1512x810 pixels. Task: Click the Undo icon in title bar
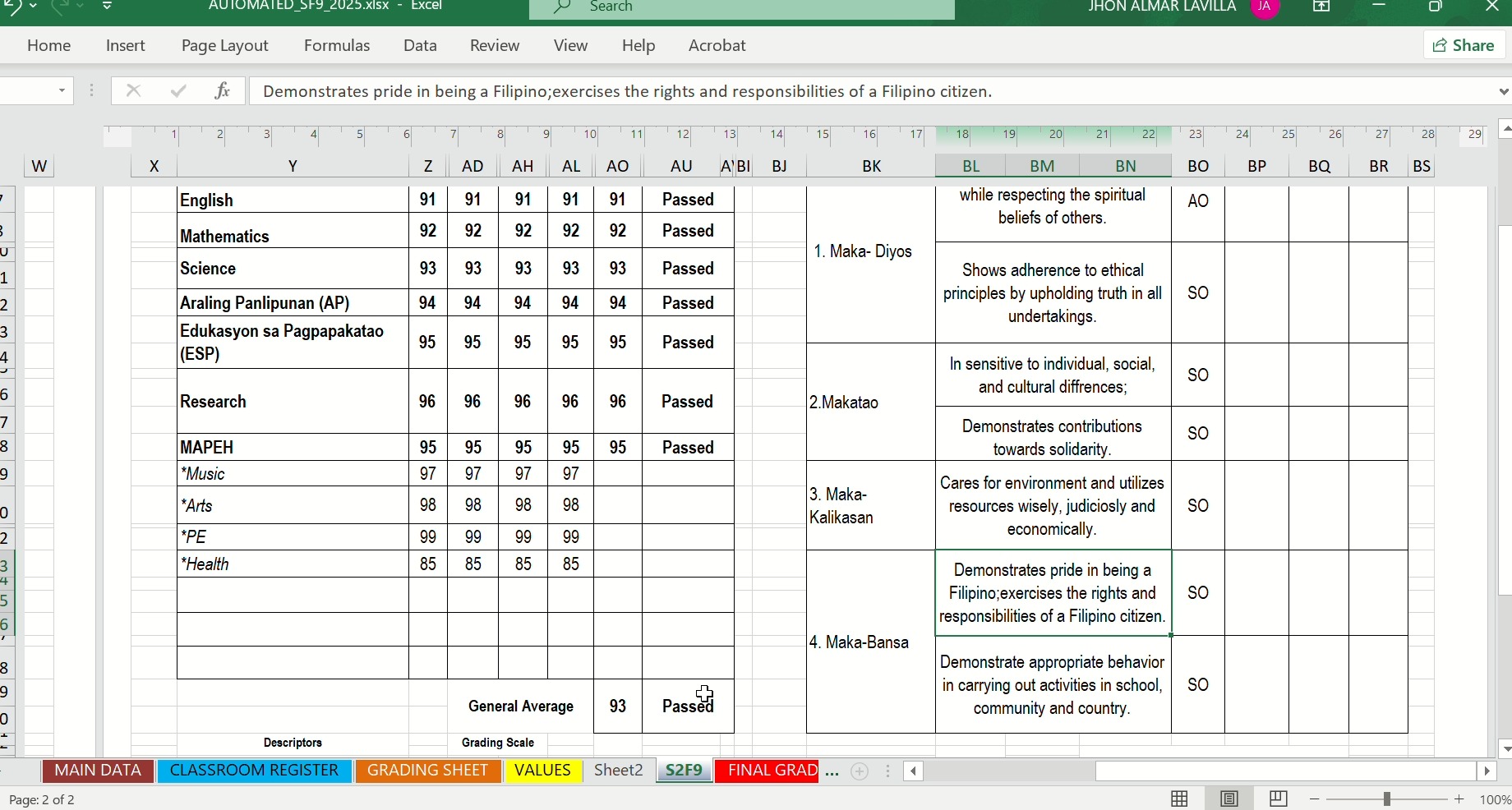(13, 7)
